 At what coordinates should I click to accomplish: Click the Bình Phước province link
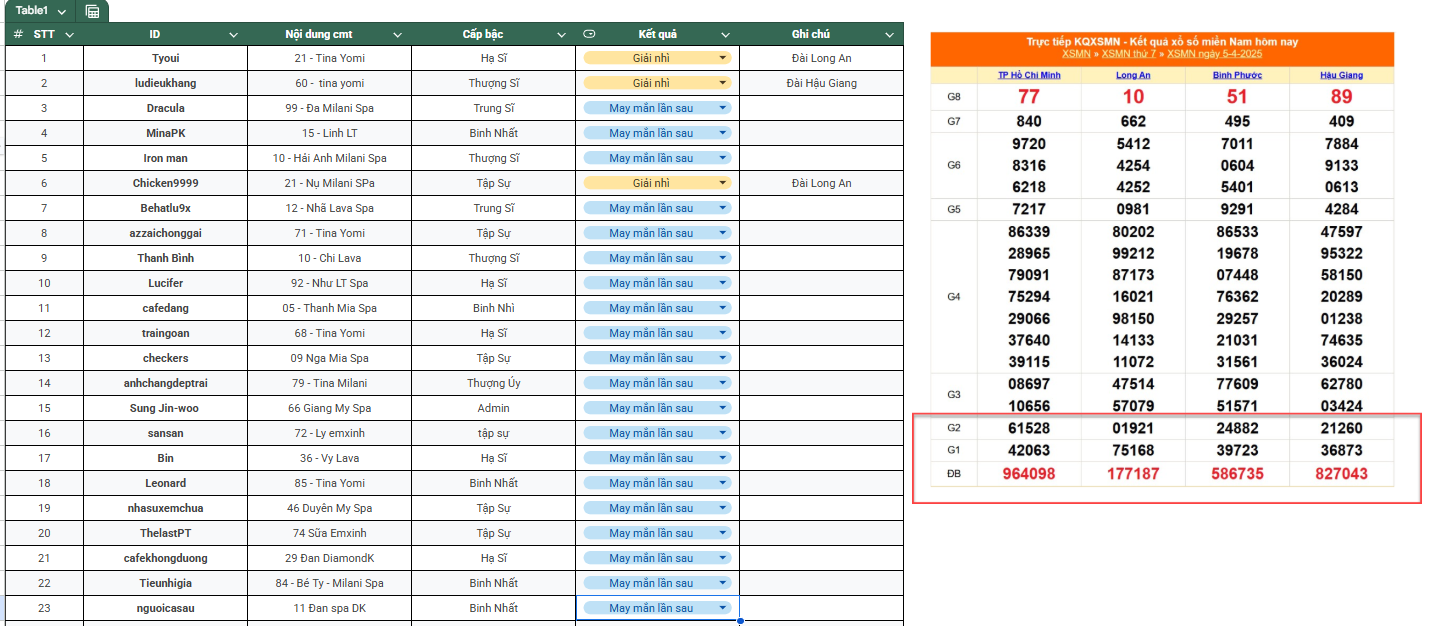tap(1237, 75)
